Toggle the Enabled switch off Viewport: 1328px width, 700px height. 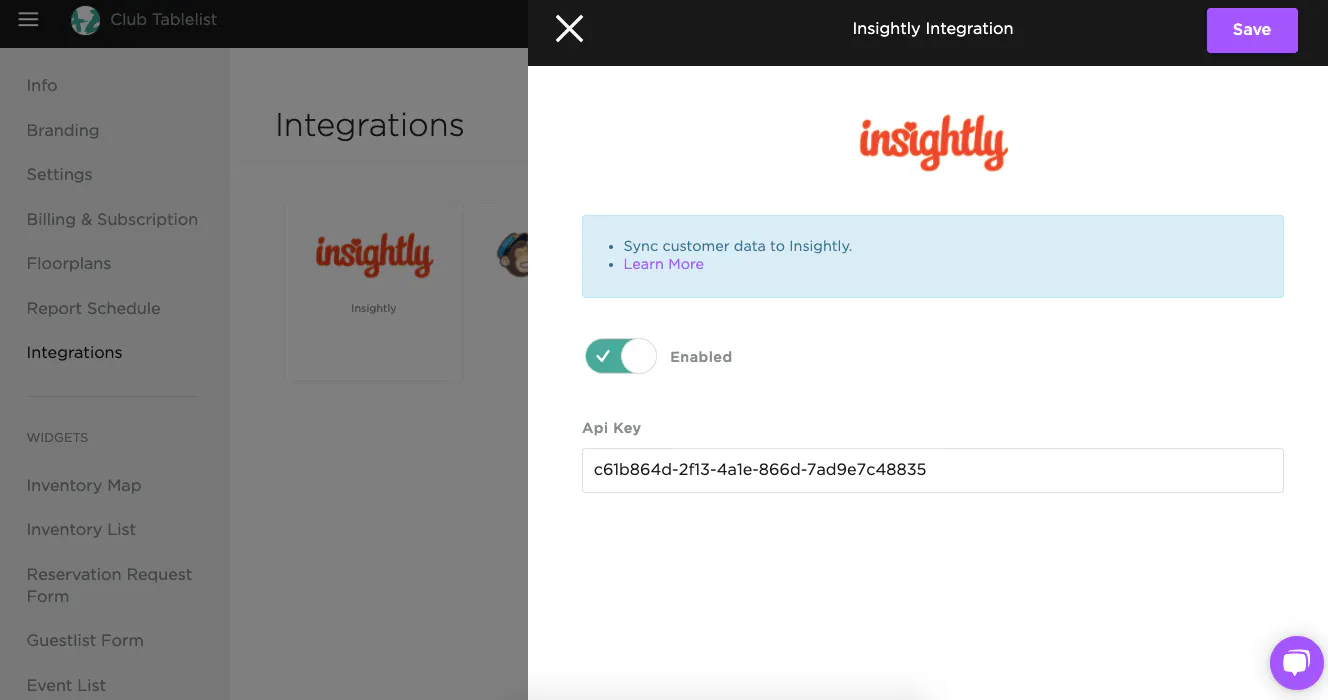click(x=621, y=356)
